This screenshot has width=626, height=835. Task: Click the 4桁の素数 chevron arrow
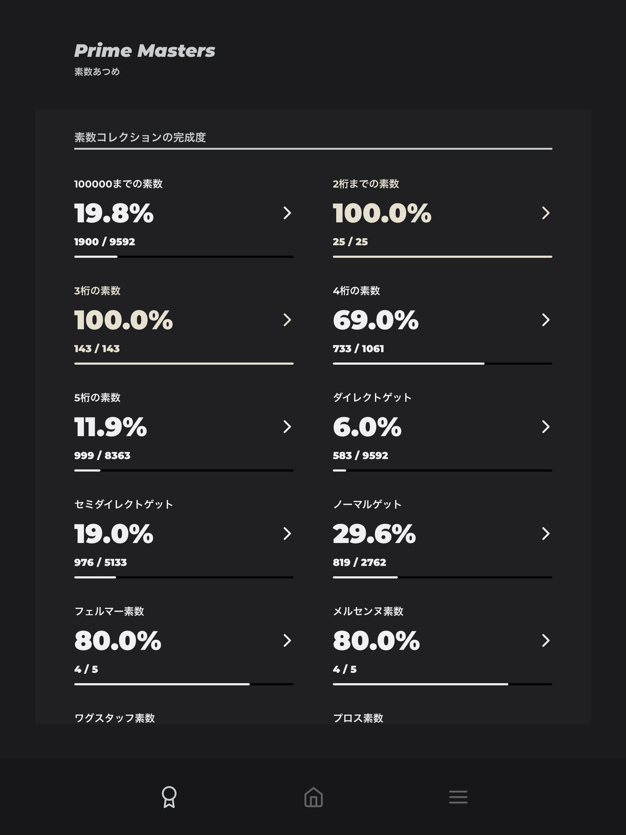[x=546, y=320]
